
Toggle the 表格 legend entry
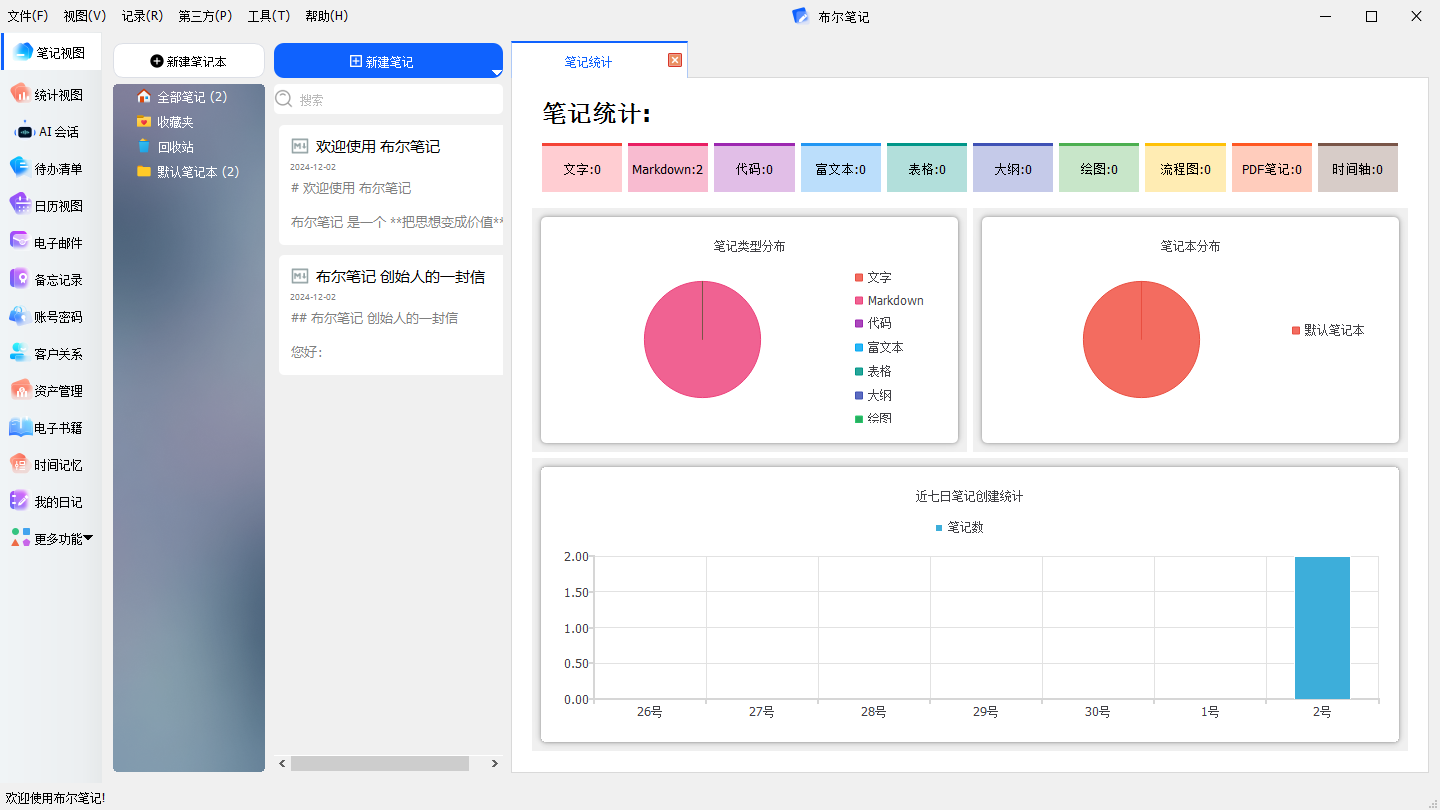(873, 371)
